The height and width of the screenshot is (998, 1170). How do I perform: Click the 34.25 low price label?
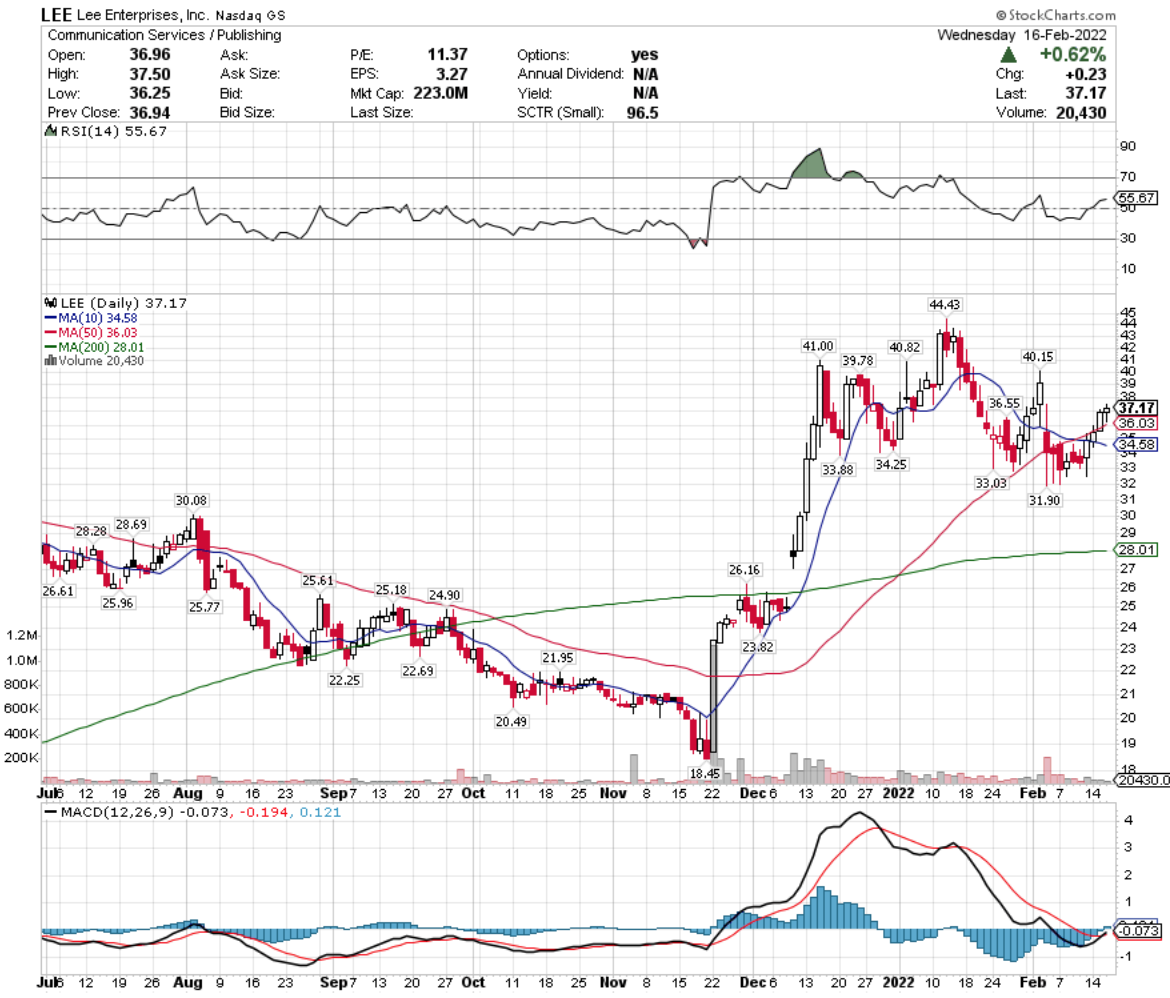point(891,464)
